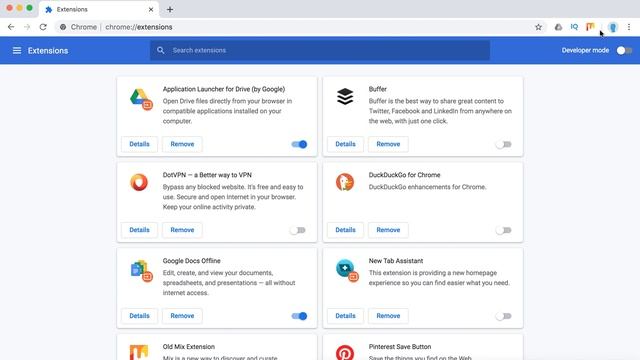Click the DuckDuckGo extension logo

[x=345, y=182]
